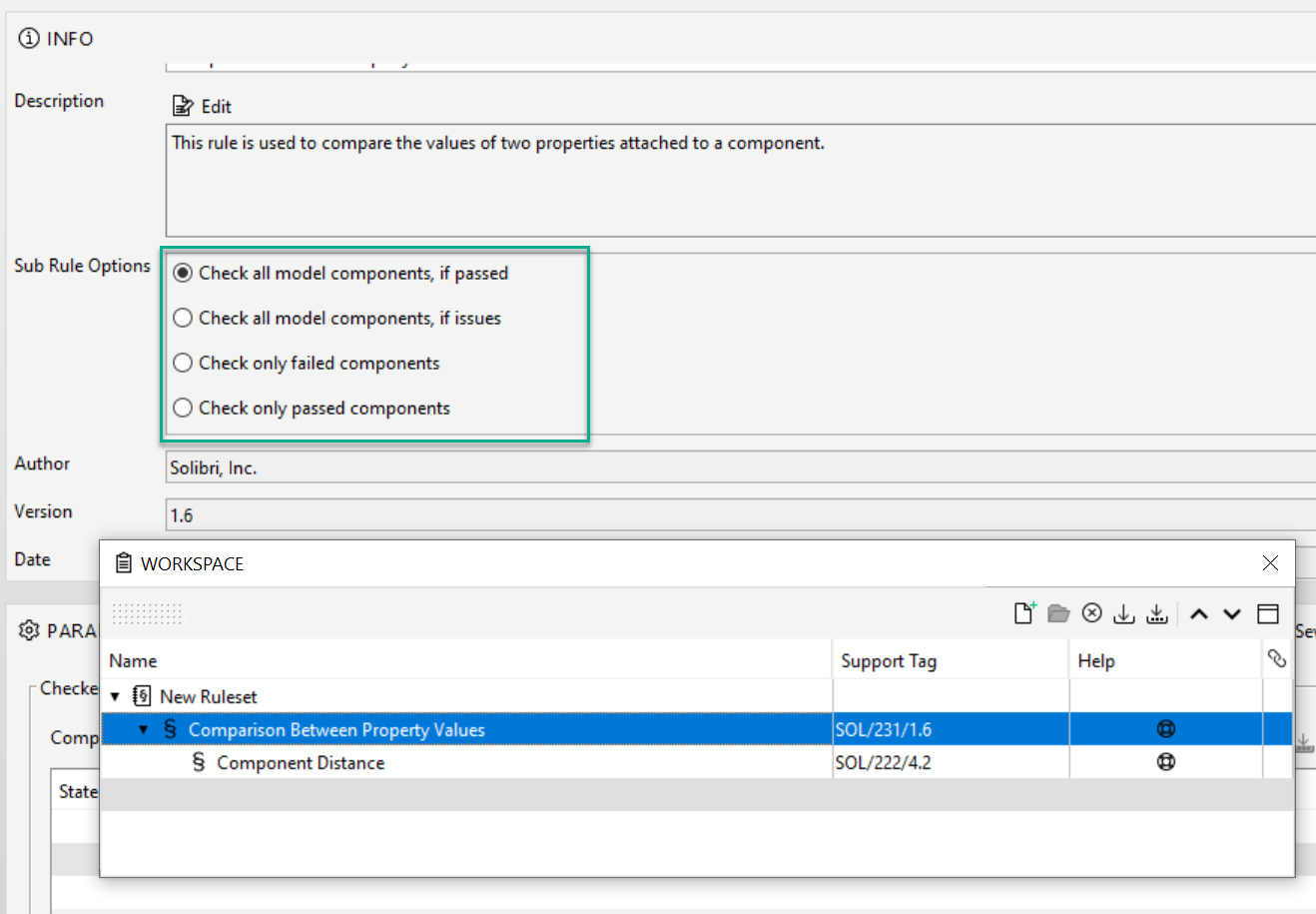Click the Parameters gear icon

[x=29, y=630]
